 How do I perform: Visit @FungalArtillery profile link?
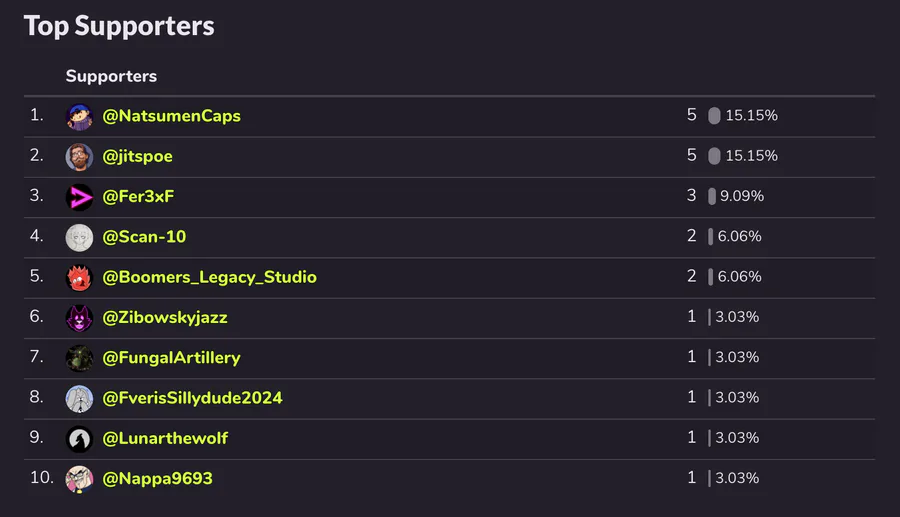pos(172,357)
